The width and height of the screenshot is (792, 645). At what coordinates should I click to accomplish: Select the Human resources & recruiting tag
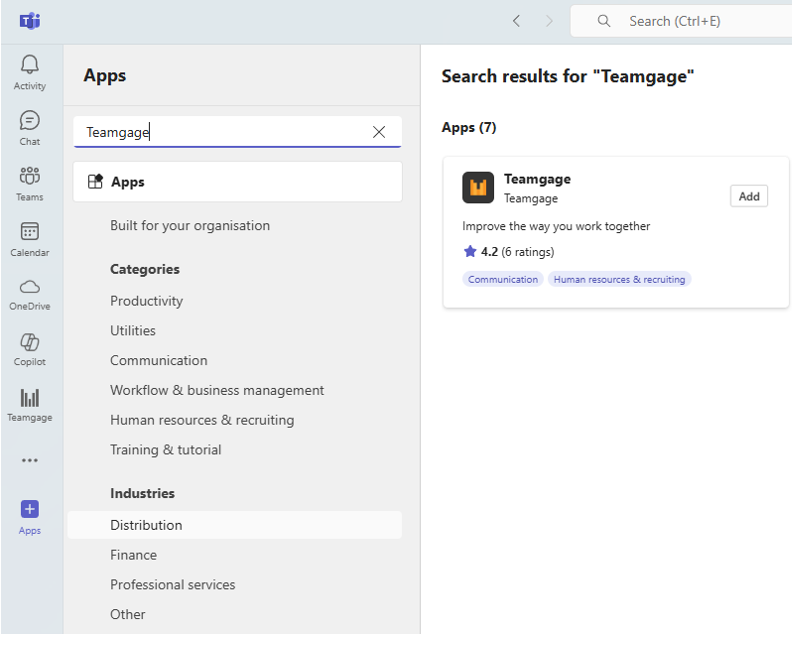pos(619,280)
